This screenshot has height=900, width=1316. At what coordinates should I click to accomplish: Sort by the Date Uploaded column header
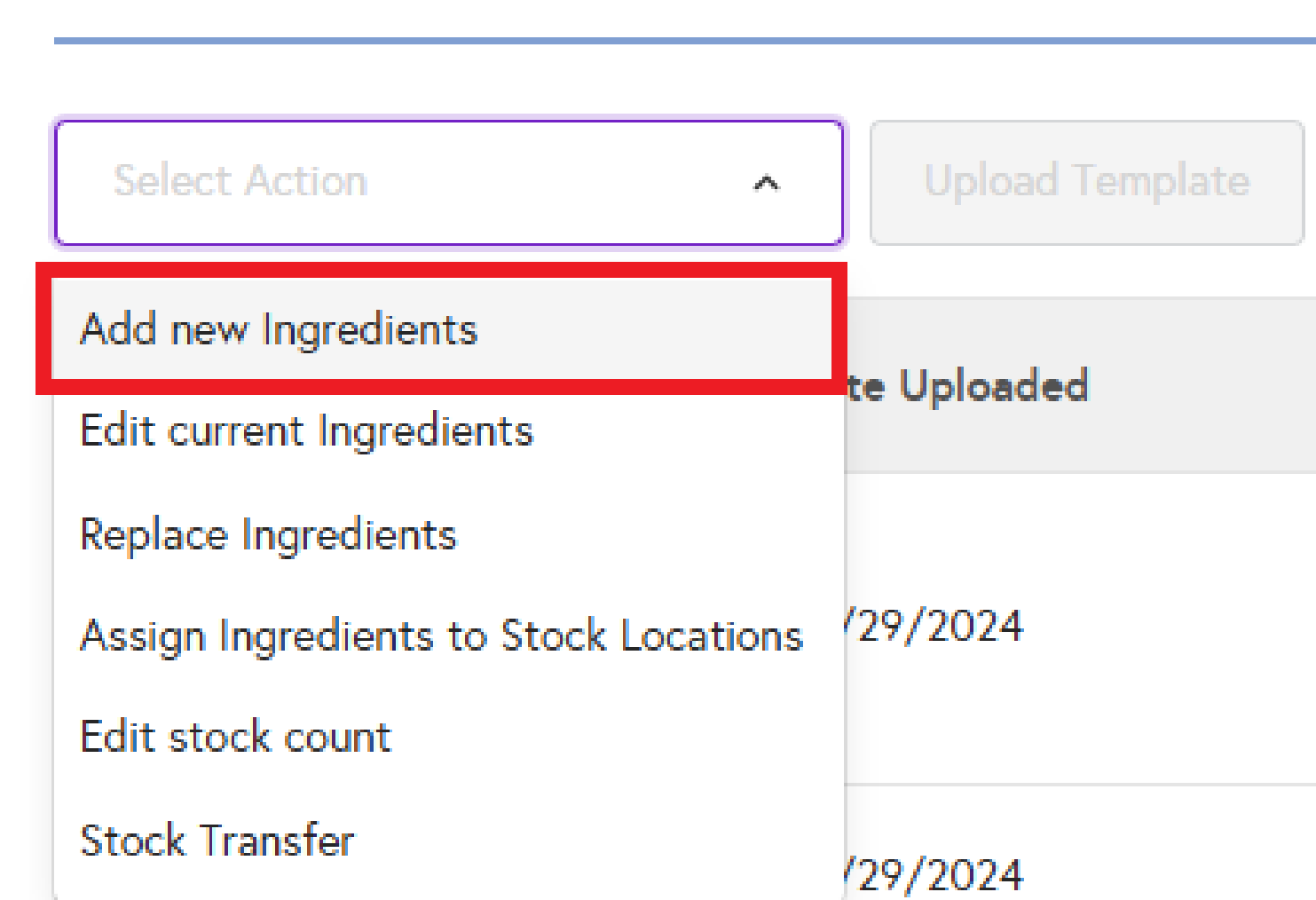[969, 386]
